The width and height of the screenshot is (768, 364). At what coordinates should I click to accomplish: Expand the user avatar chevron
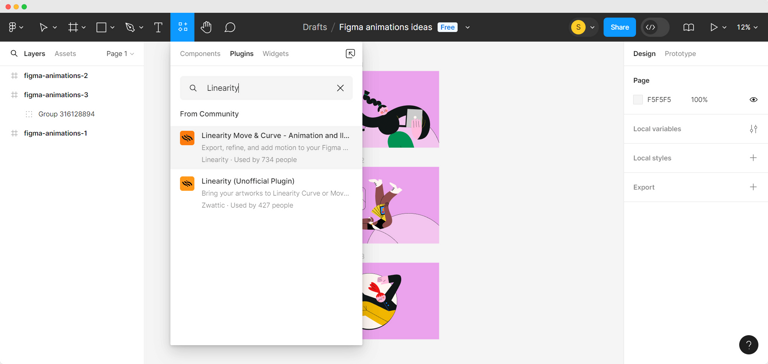(x=592, y=28)
